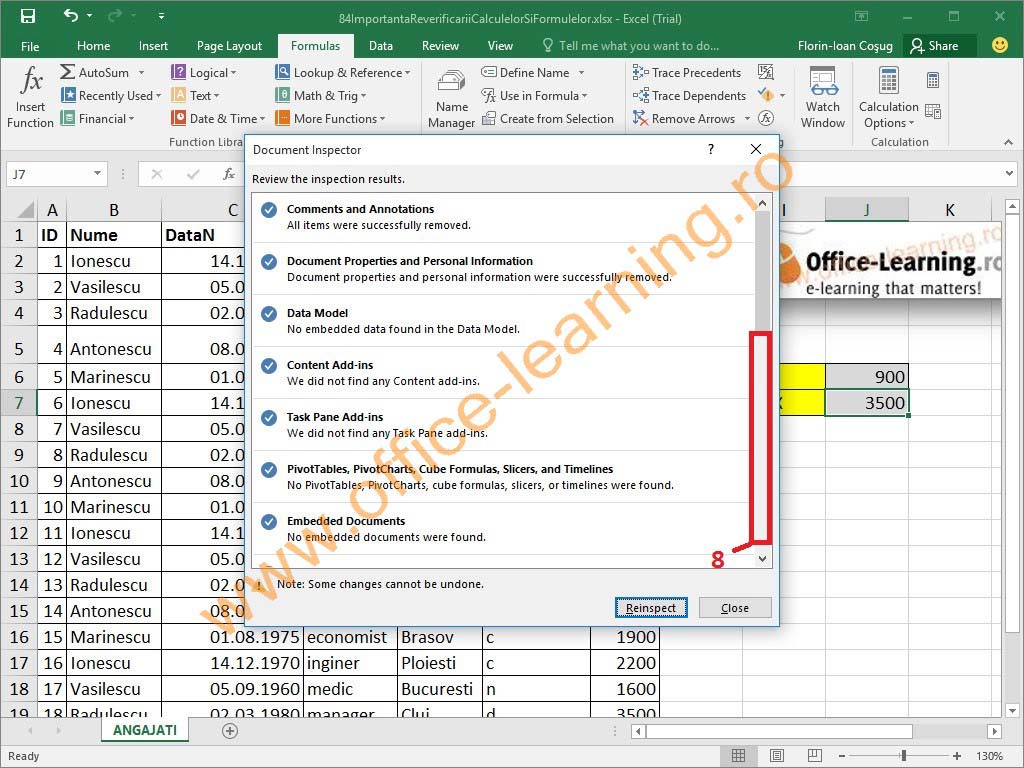Undo the last action
Image resolution: width=1024 pixels, height=768 pixels.
point(71,16)
